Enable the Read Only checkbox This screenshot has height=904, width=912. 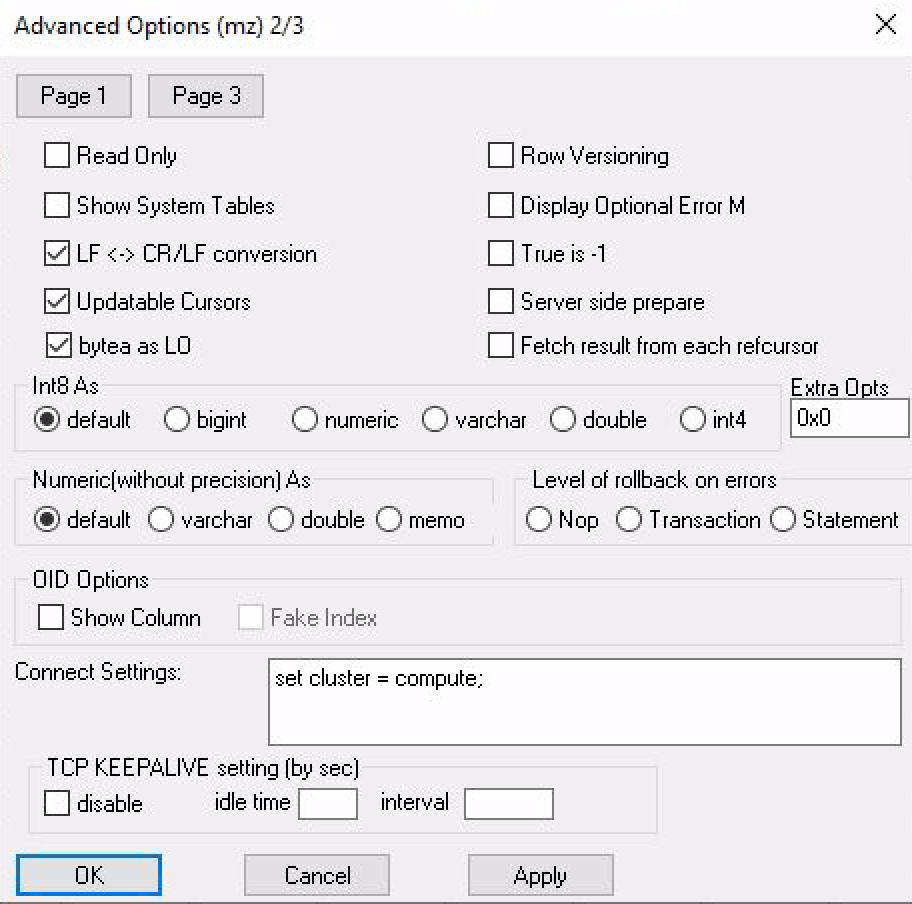coord(56,156)
